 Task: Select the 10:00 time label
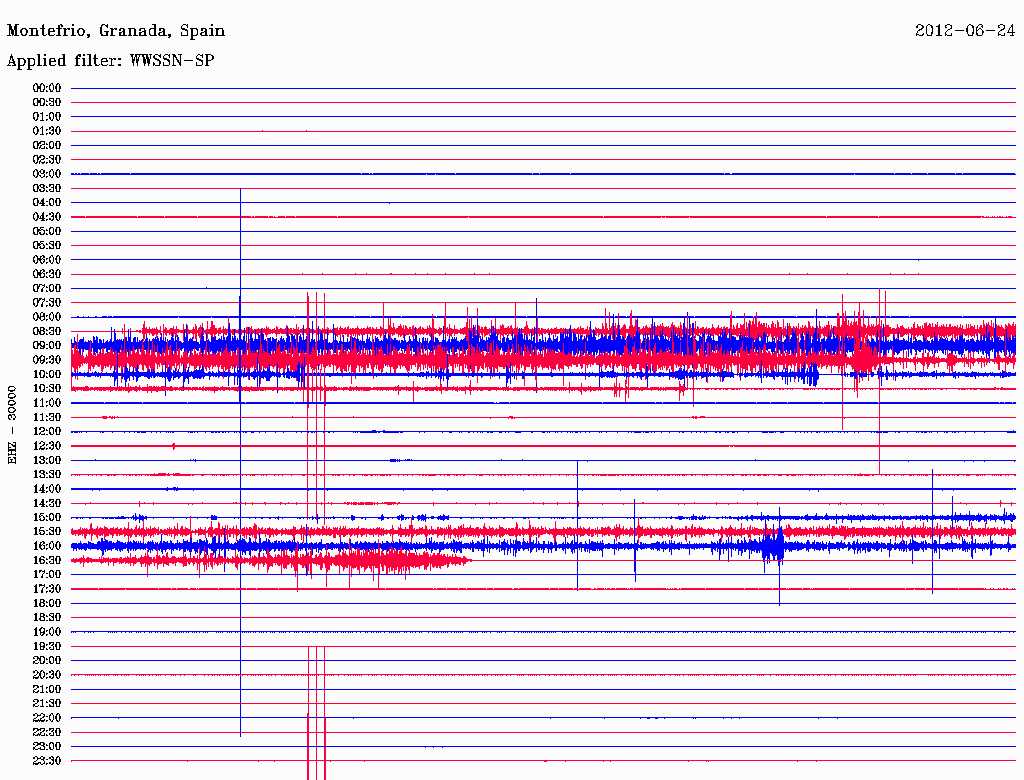(x=46, y=374)
